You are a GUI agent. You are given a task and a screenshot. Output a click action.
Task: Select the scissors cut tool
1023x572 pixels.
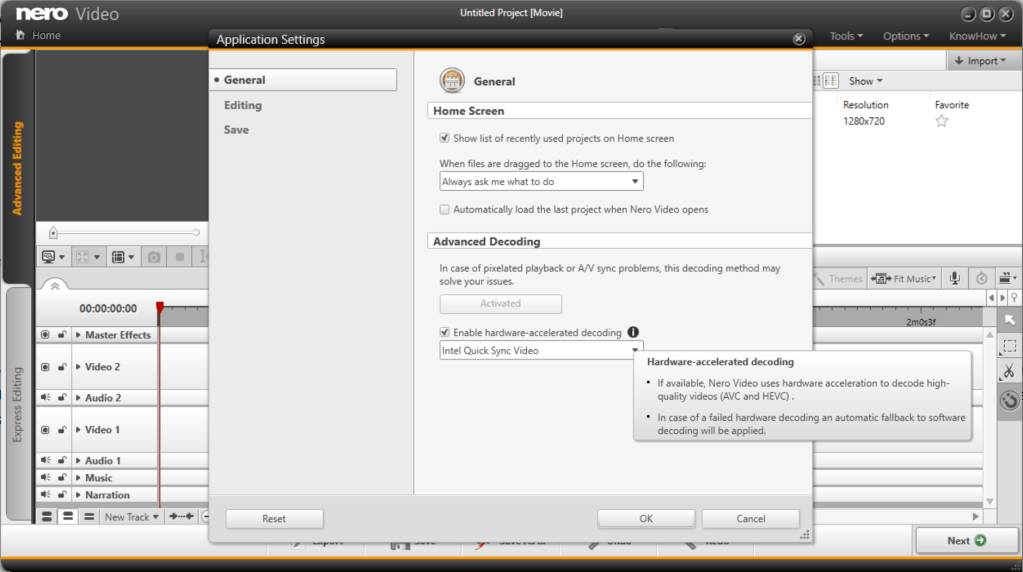tap(1009, 372)
